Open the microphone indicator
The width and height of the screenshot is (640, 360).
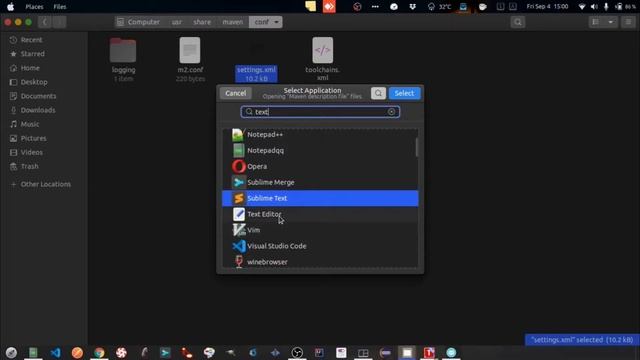coord(606,7)
